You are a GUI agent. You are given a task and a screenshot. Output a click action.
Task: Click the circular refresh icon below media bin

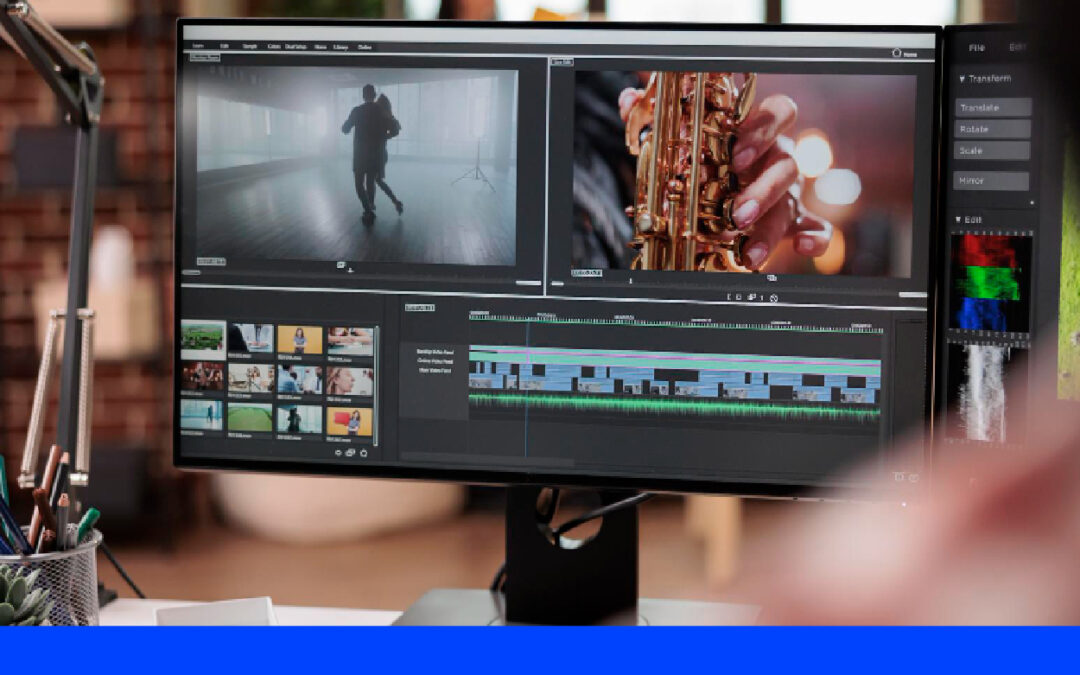click(x=364, y=453)
